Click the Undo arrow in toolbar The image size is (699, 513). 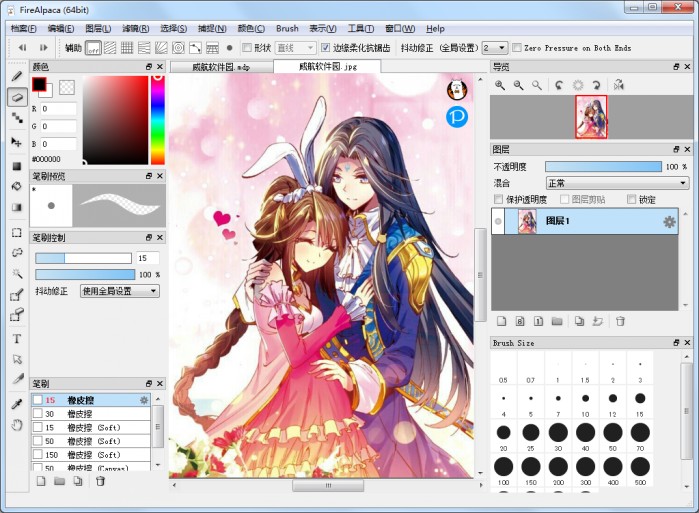click(x=22, y=48)
